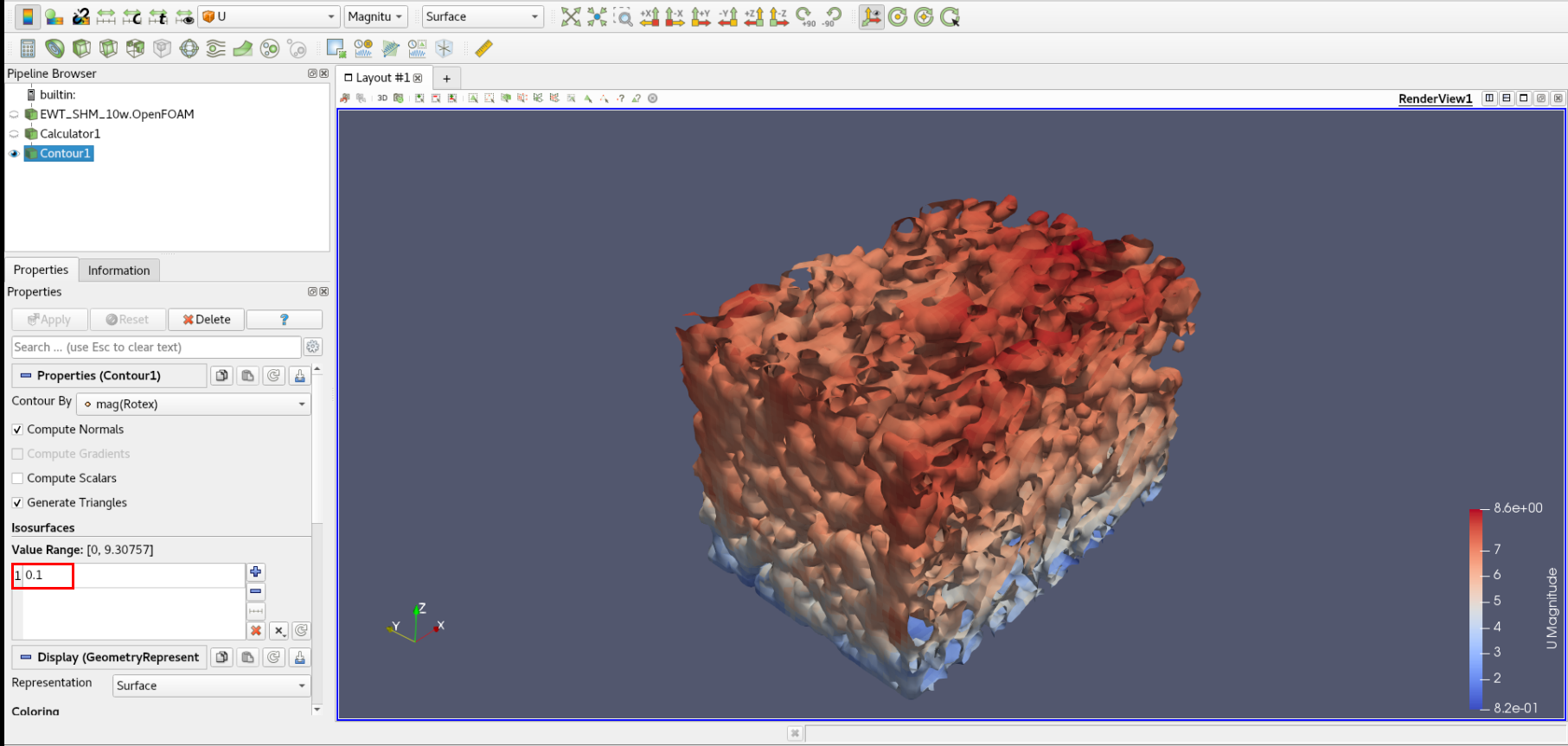Toggle Generate Triangles checkbox
Image resolution: width=1568 pixels, height=746 pixels.
[17, 502]
